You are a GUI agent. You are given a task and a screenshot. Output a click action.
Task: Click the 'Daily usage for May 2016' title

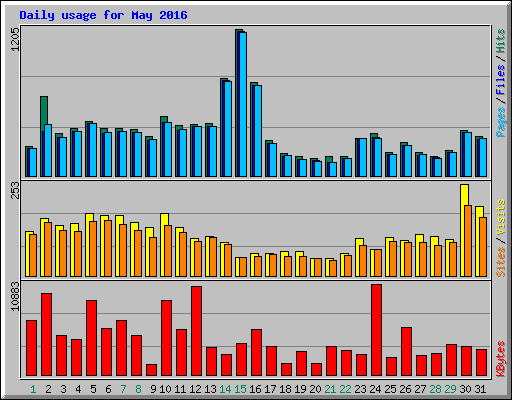point(103,15)
